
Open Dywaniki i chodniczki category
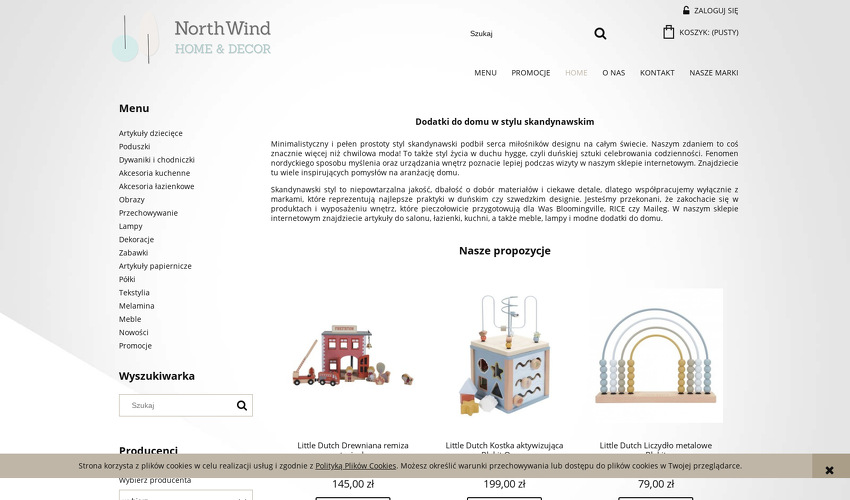coord(157,160)
